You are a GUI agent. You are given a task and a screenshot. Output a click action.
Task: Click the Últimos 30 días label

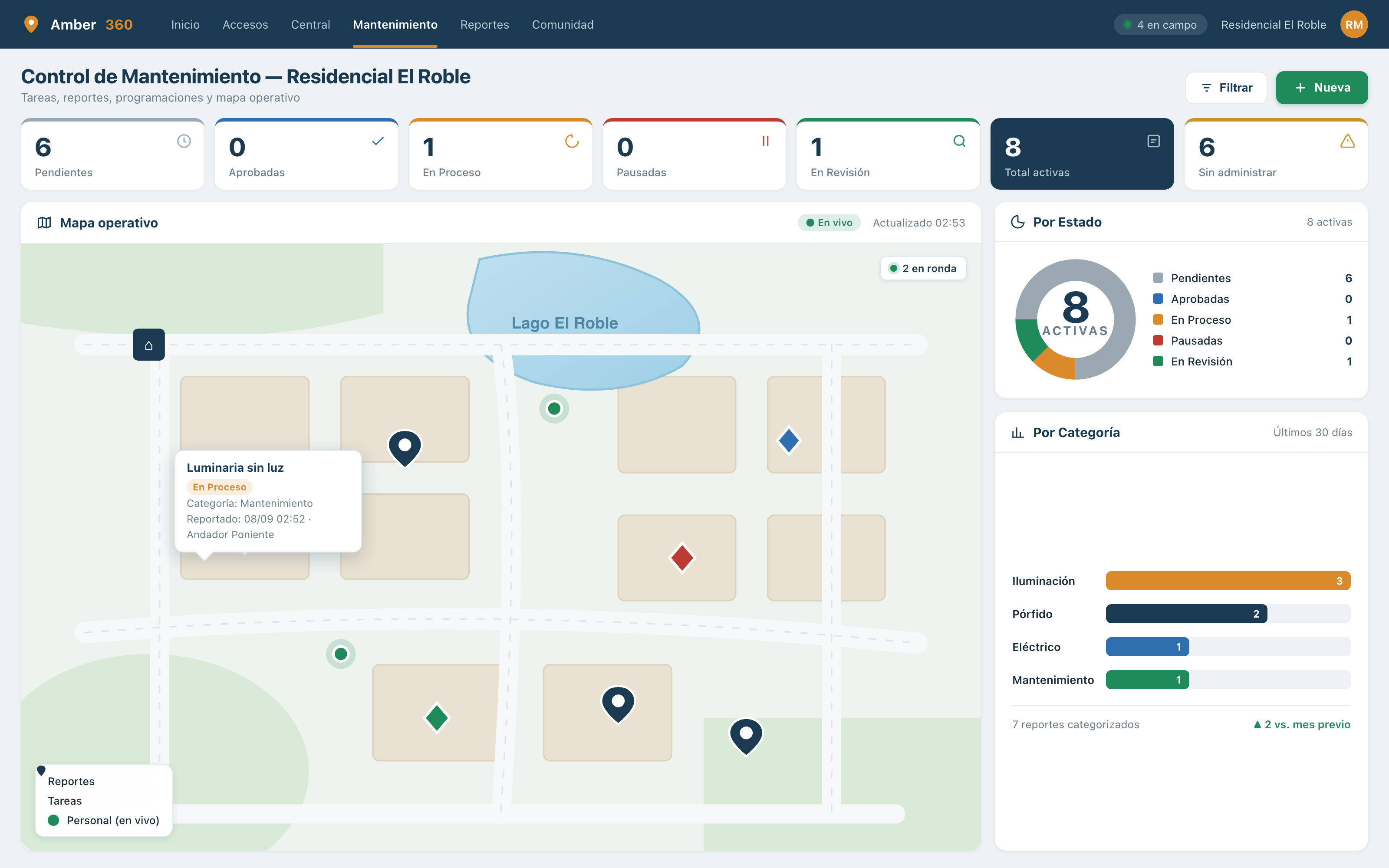1313,433
